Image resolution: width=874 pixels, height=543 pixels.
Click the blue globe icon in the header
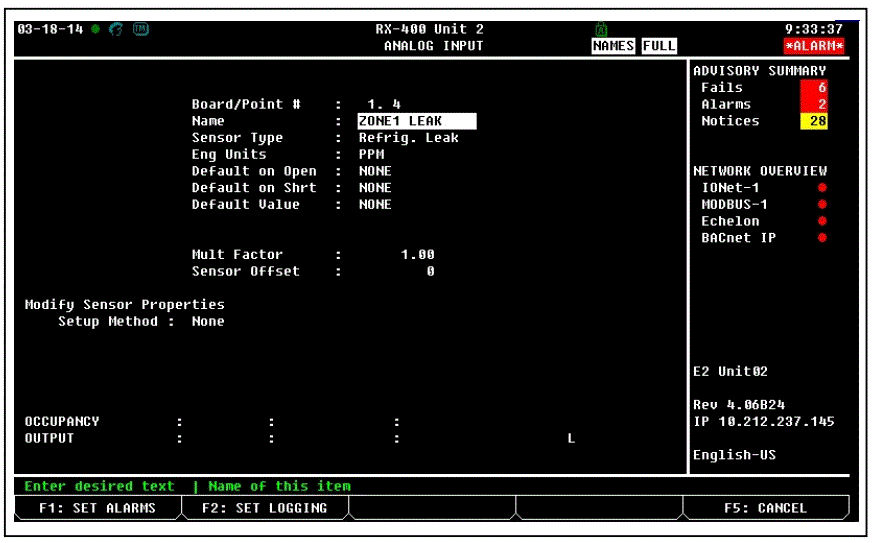tap(116, 29)
